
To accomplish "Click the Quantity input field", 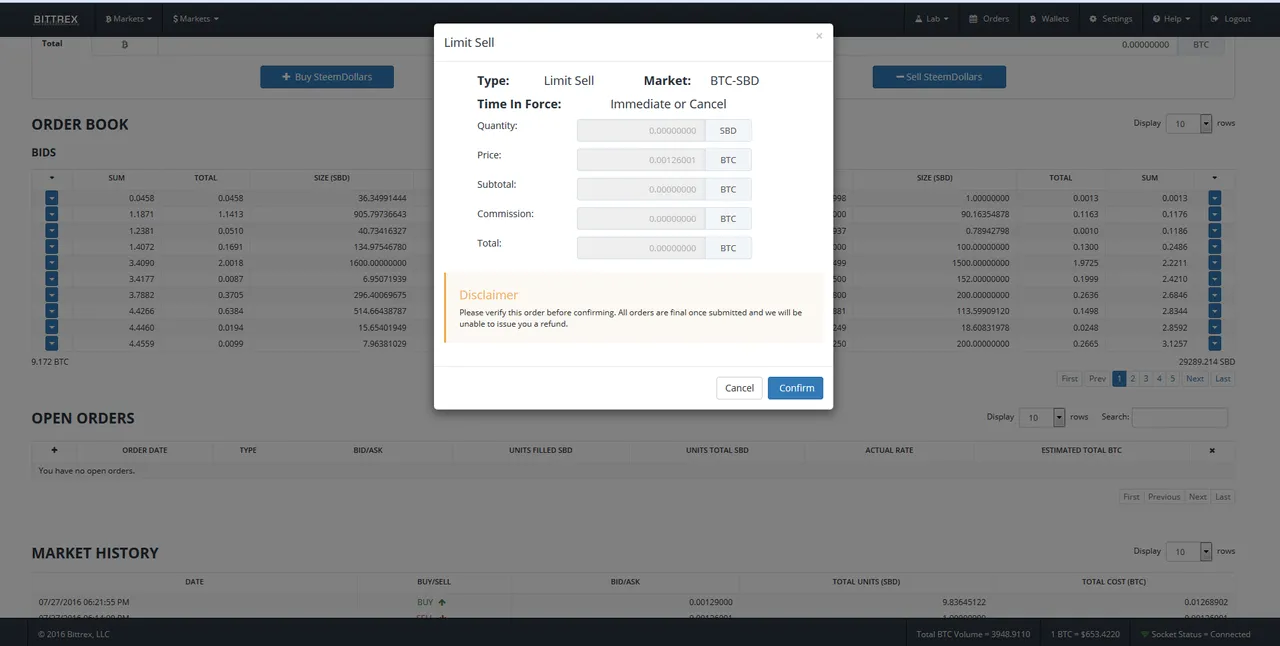I will click(x=641, y=131).
